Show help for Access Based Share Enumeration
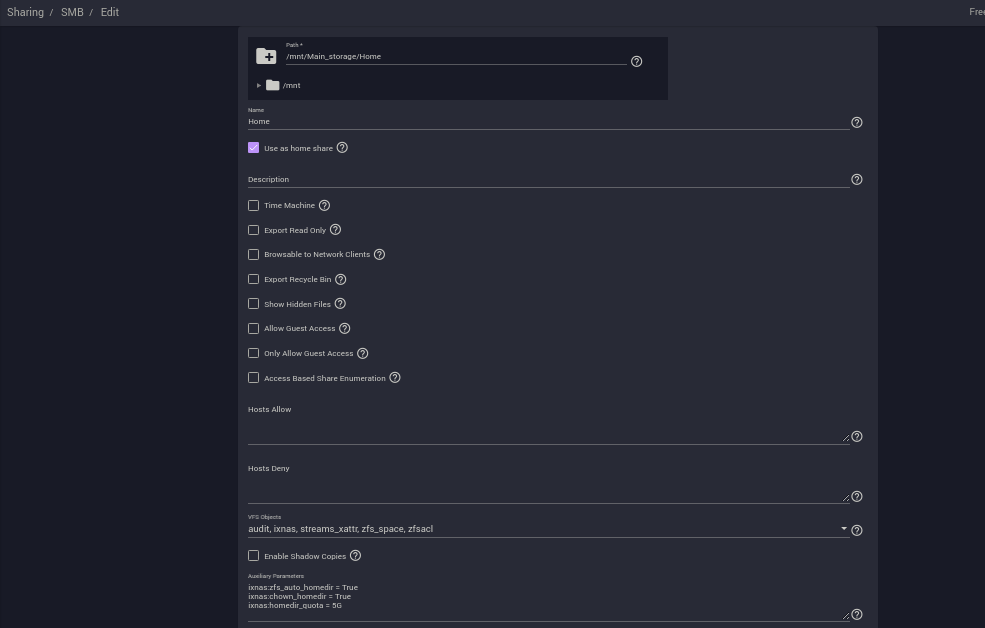 (395, 378)
